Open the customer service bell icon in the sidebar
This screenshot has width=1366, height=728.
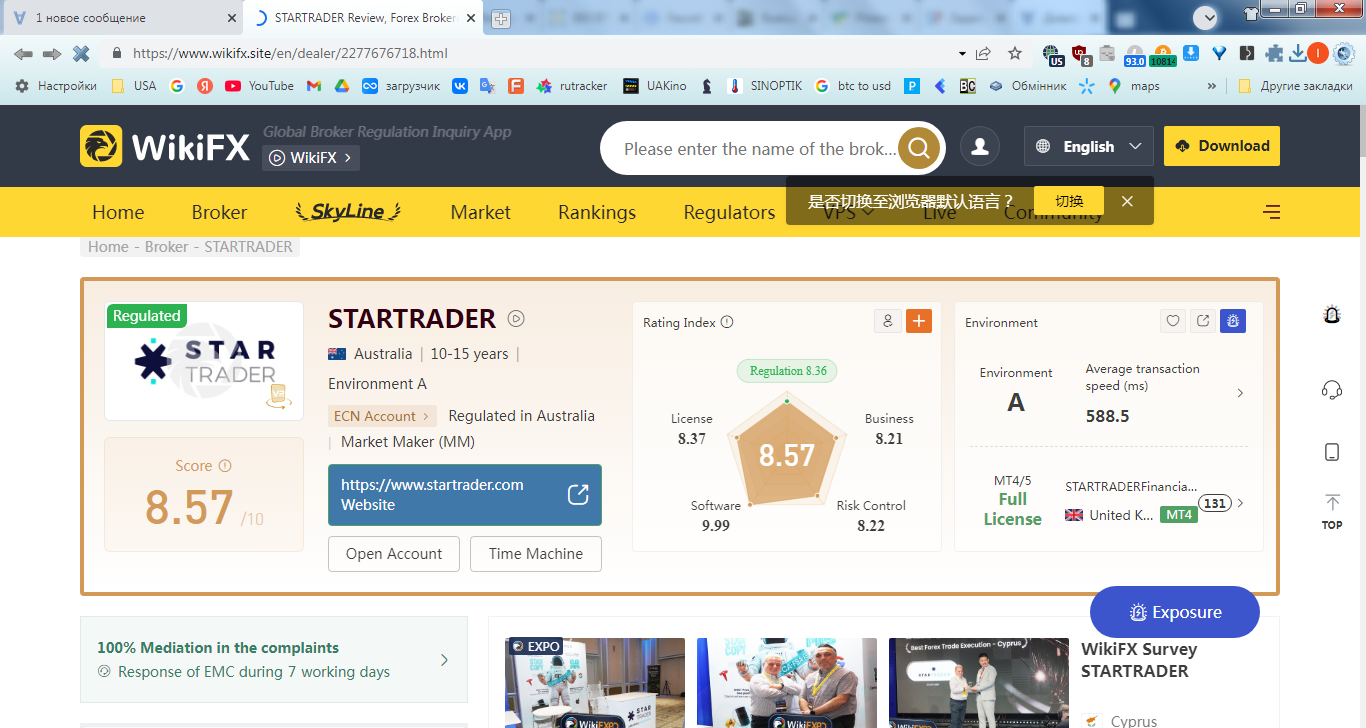(x=1331, y=315)
